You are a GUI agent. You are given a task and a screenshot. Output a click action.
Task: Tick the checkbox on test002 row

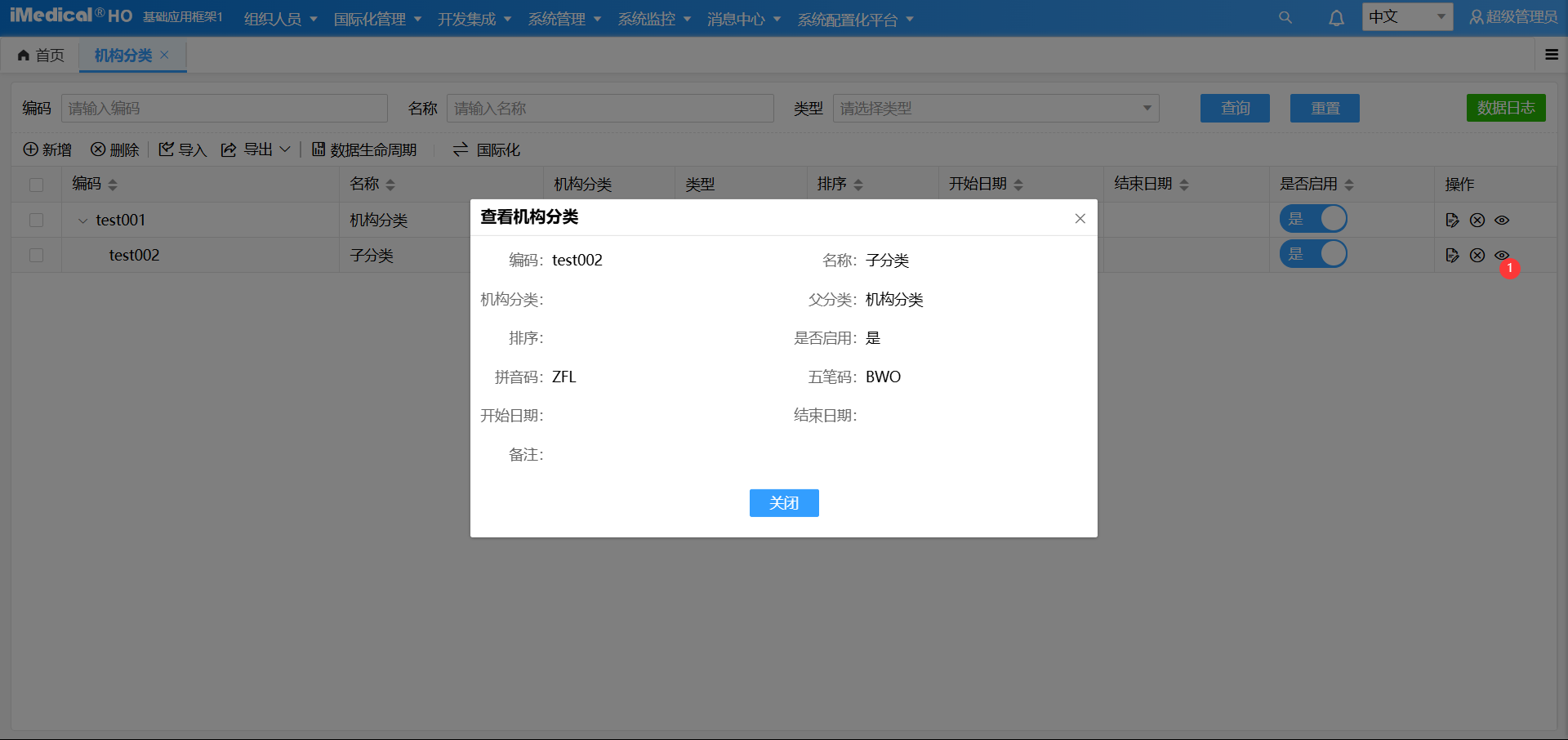pyautogui.click(x=36, y=255)
